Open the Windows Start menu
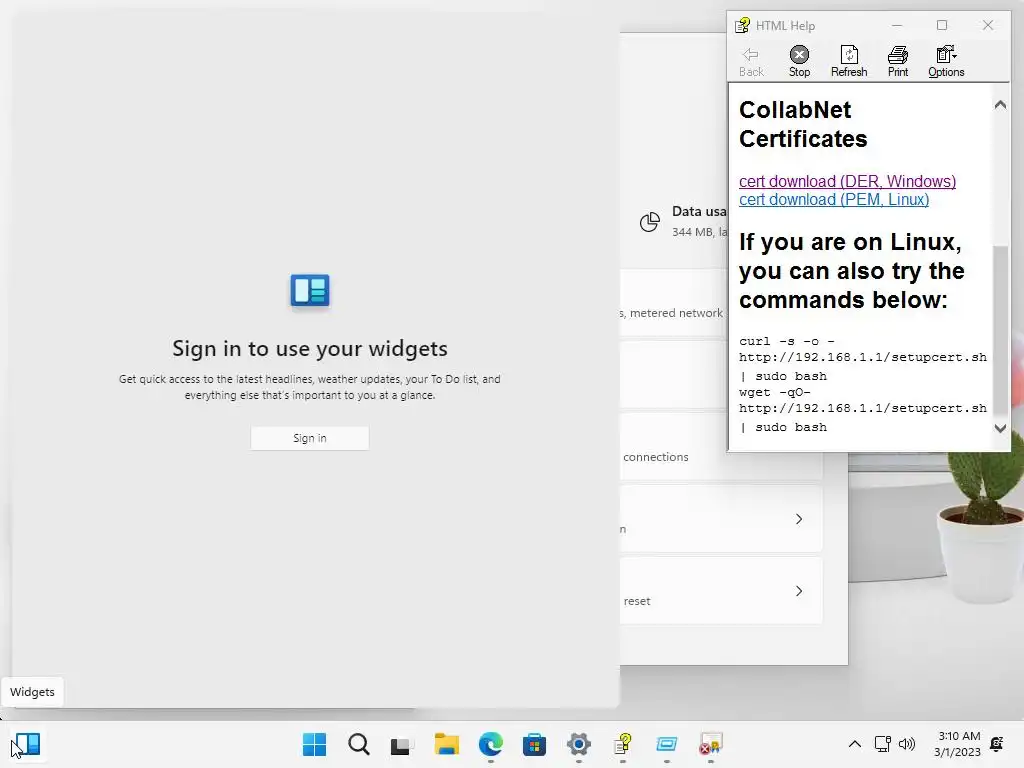The image size is (1024, 768). click(x=314, y=744)
